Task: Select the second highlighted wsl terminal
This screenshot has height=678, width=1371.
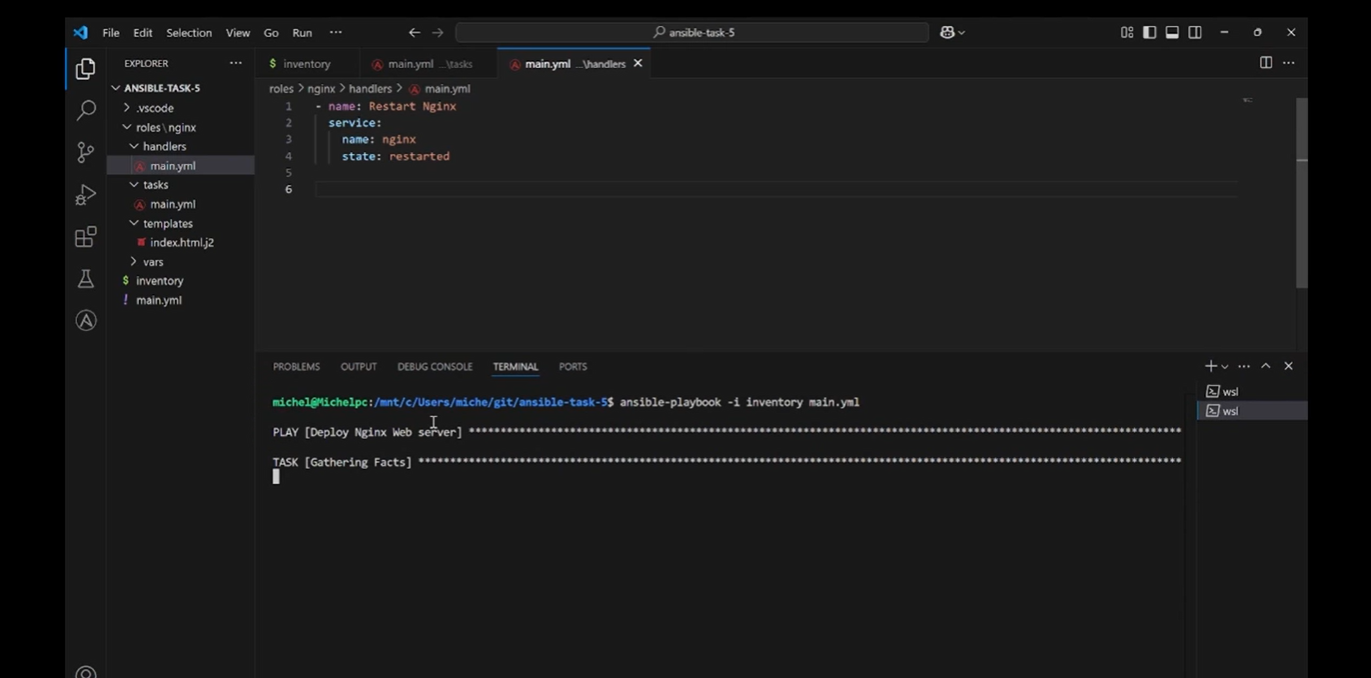Action: 1252,411
